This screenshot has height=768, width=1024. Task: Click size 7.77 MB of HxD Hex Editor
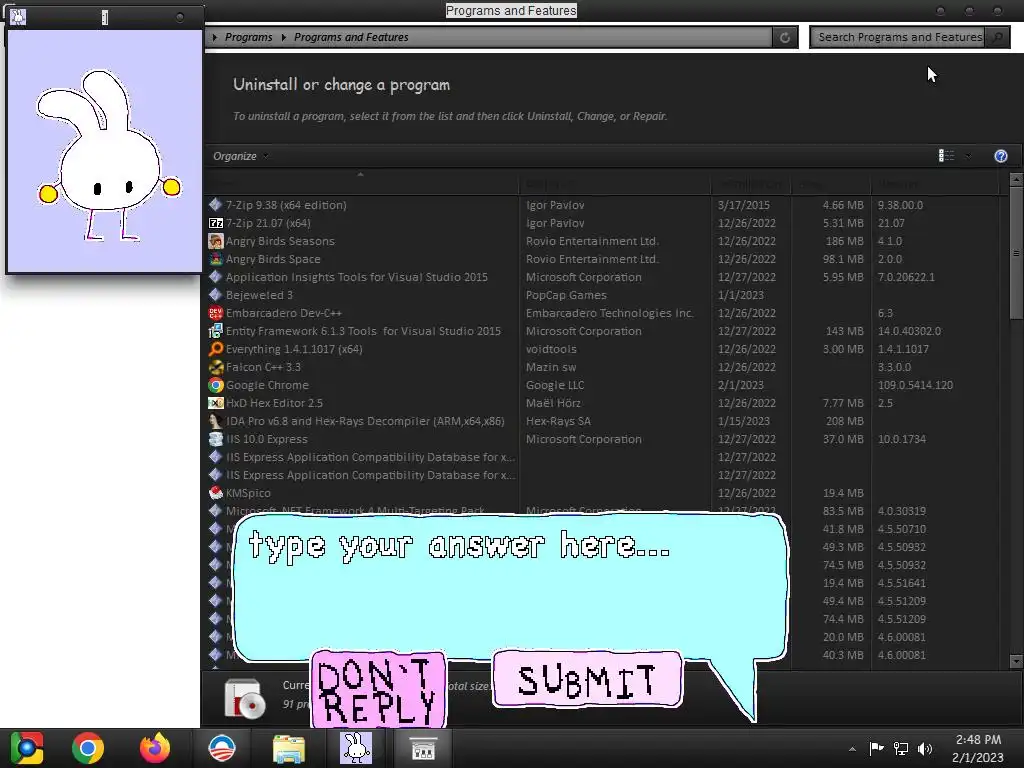[843, 403]
